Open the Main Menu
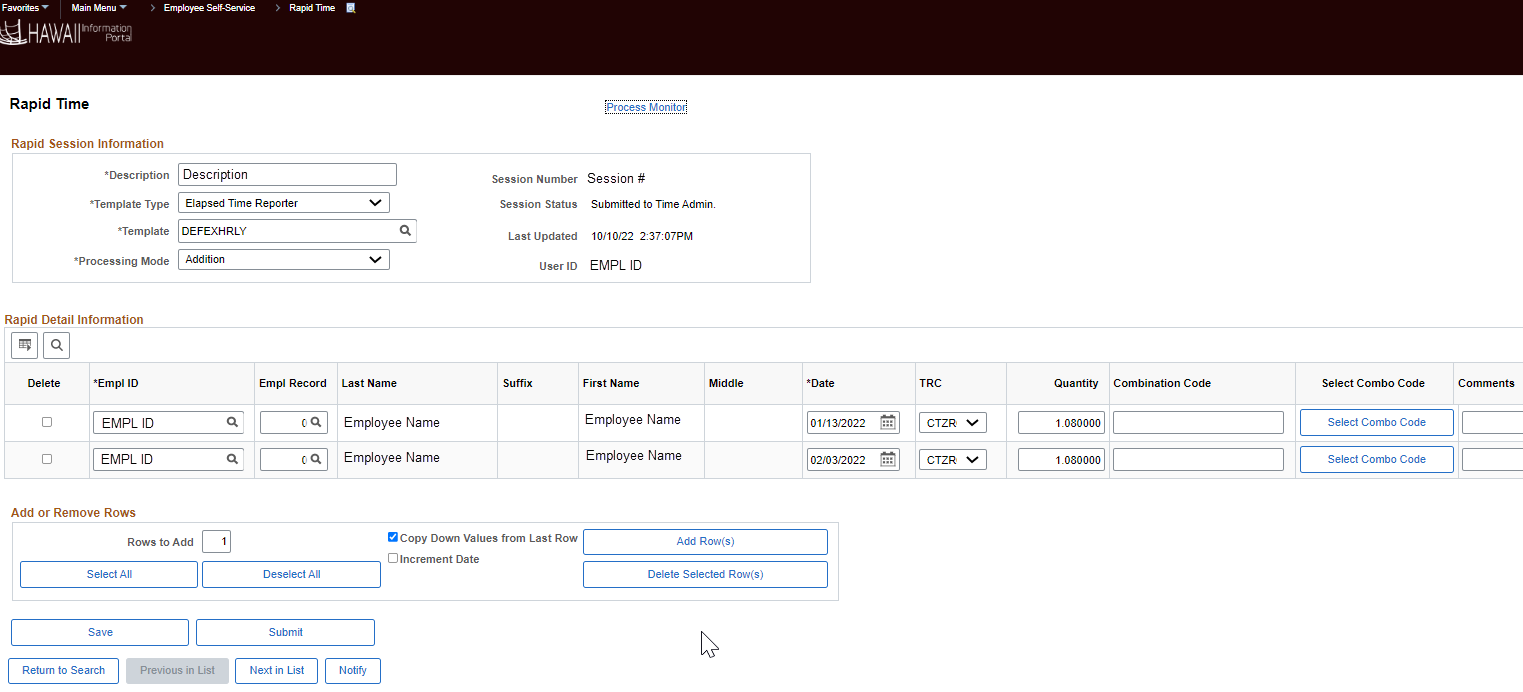 pos(97,8)
